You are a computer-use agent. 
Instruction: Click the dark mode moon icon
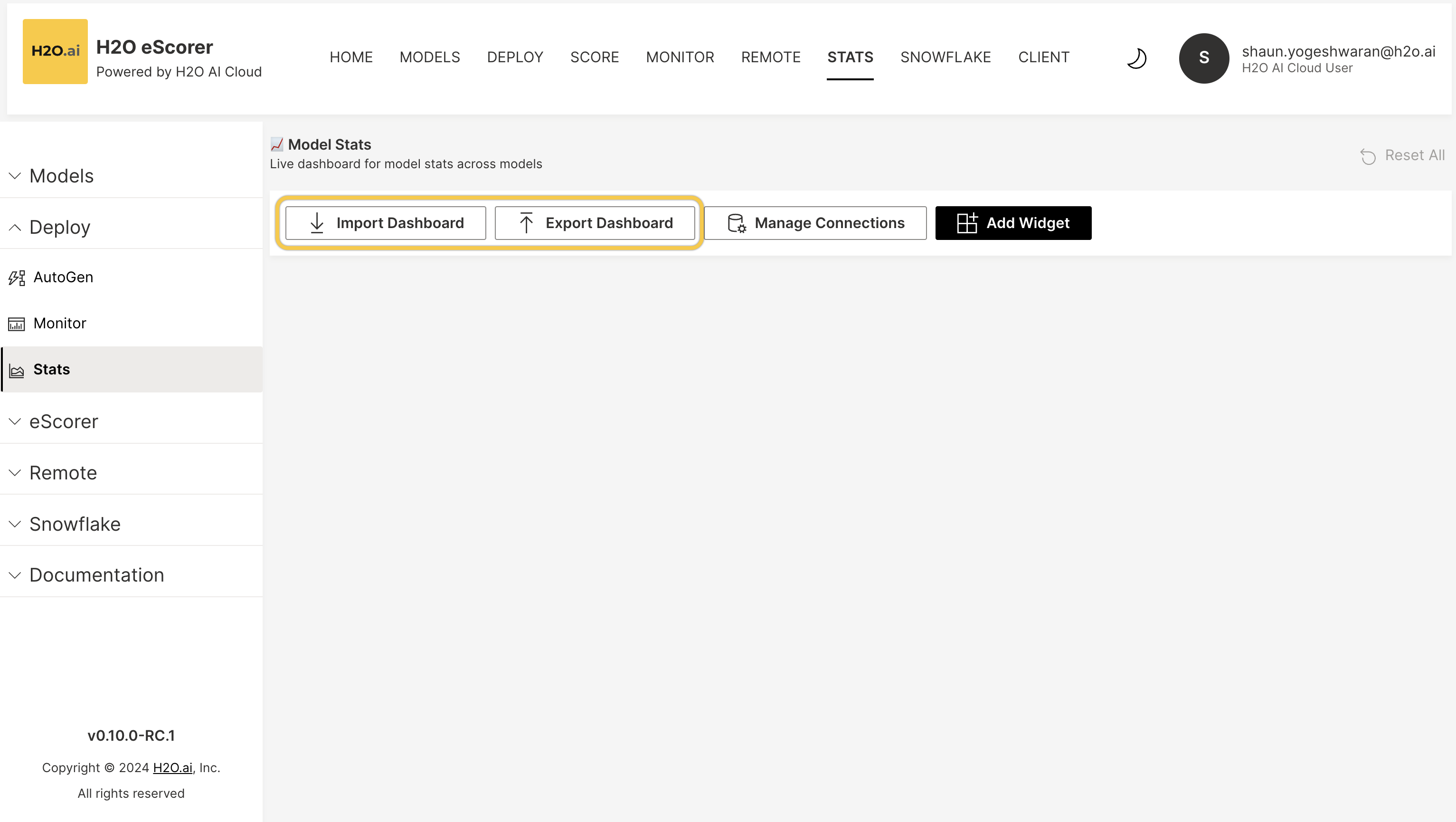tap(1137, 58)
